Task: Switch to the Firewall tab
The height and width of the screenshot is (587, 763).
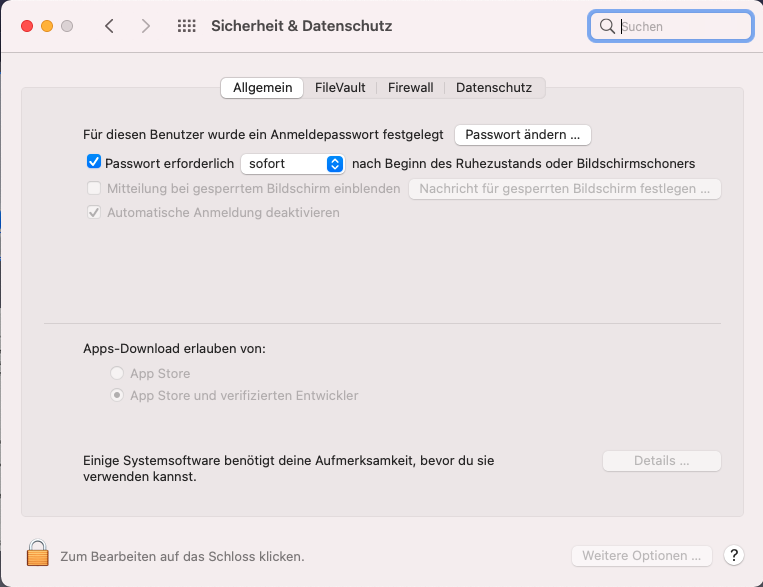Action: pos(410,88)
